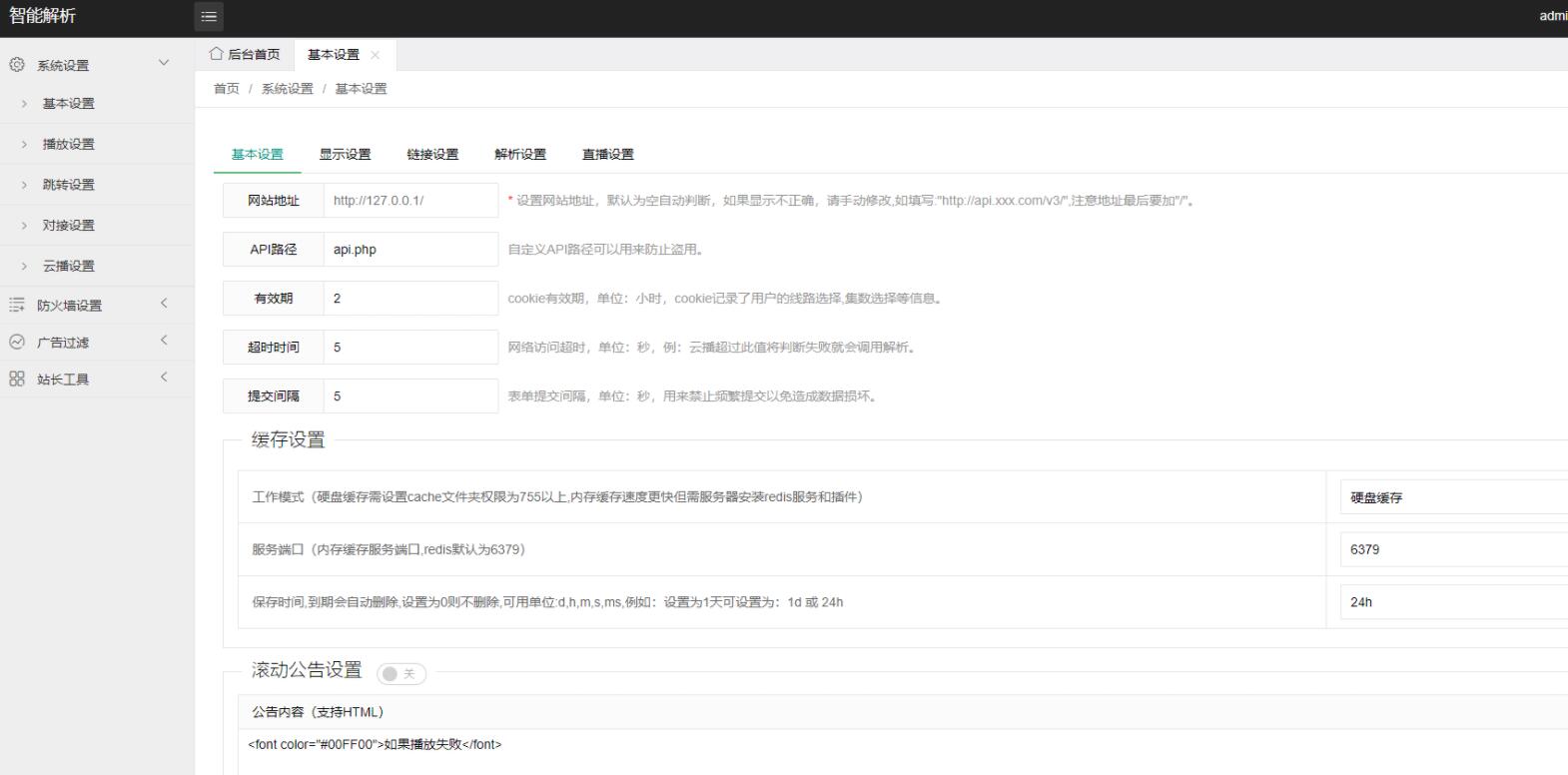Focus the 超时时间 input field
Image resolution: width=1568 pixels, height=775 pixels.
pyautogui.click(x=410, y=348)
